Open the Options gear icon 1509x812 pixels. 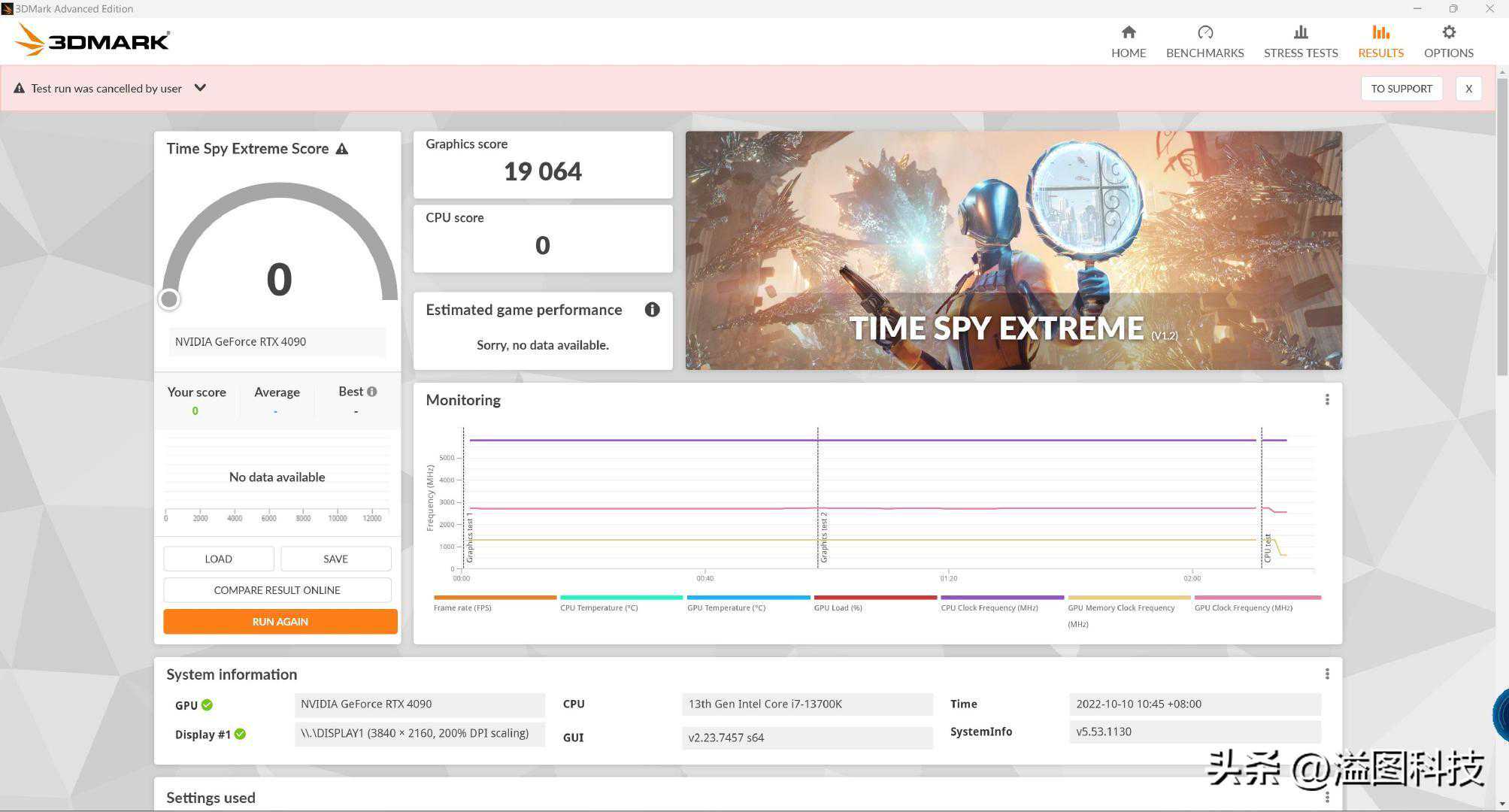[1448, 32]
